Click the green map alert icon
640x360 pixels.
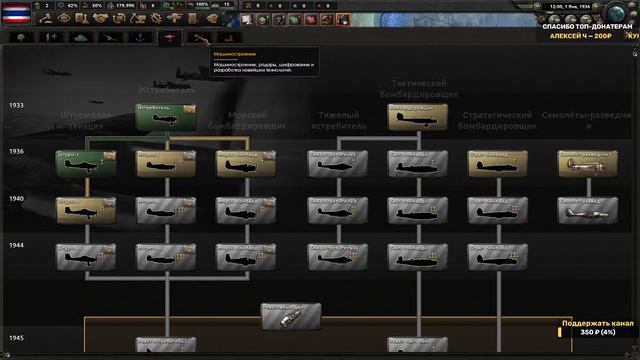pyautogui.click(x=295, y=19)
